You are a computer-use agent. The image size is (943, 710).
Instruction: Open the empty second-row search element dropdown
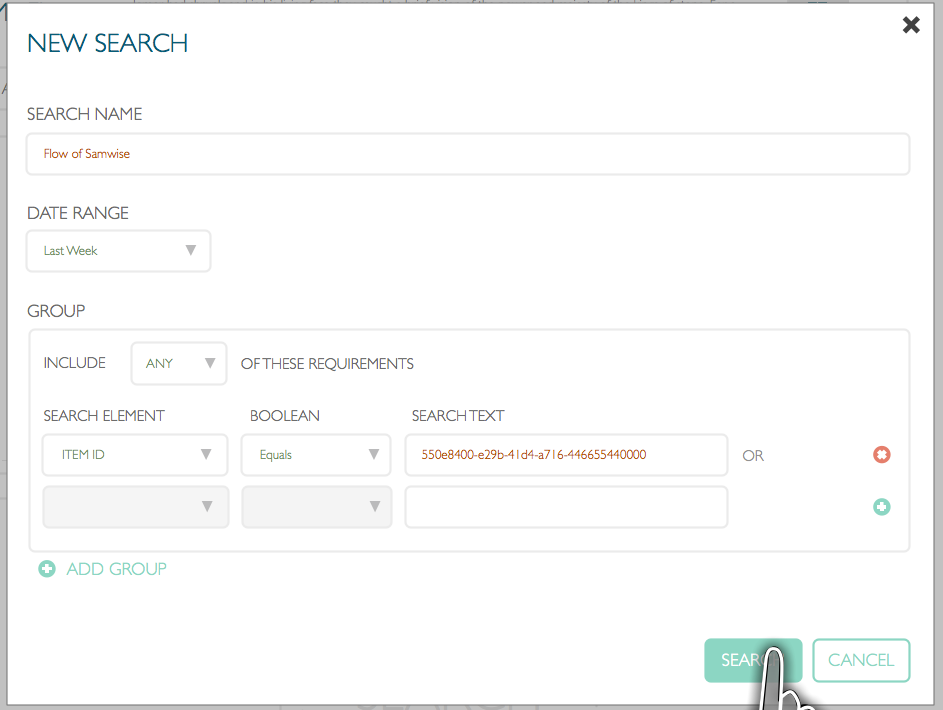(x=135, y=507)
